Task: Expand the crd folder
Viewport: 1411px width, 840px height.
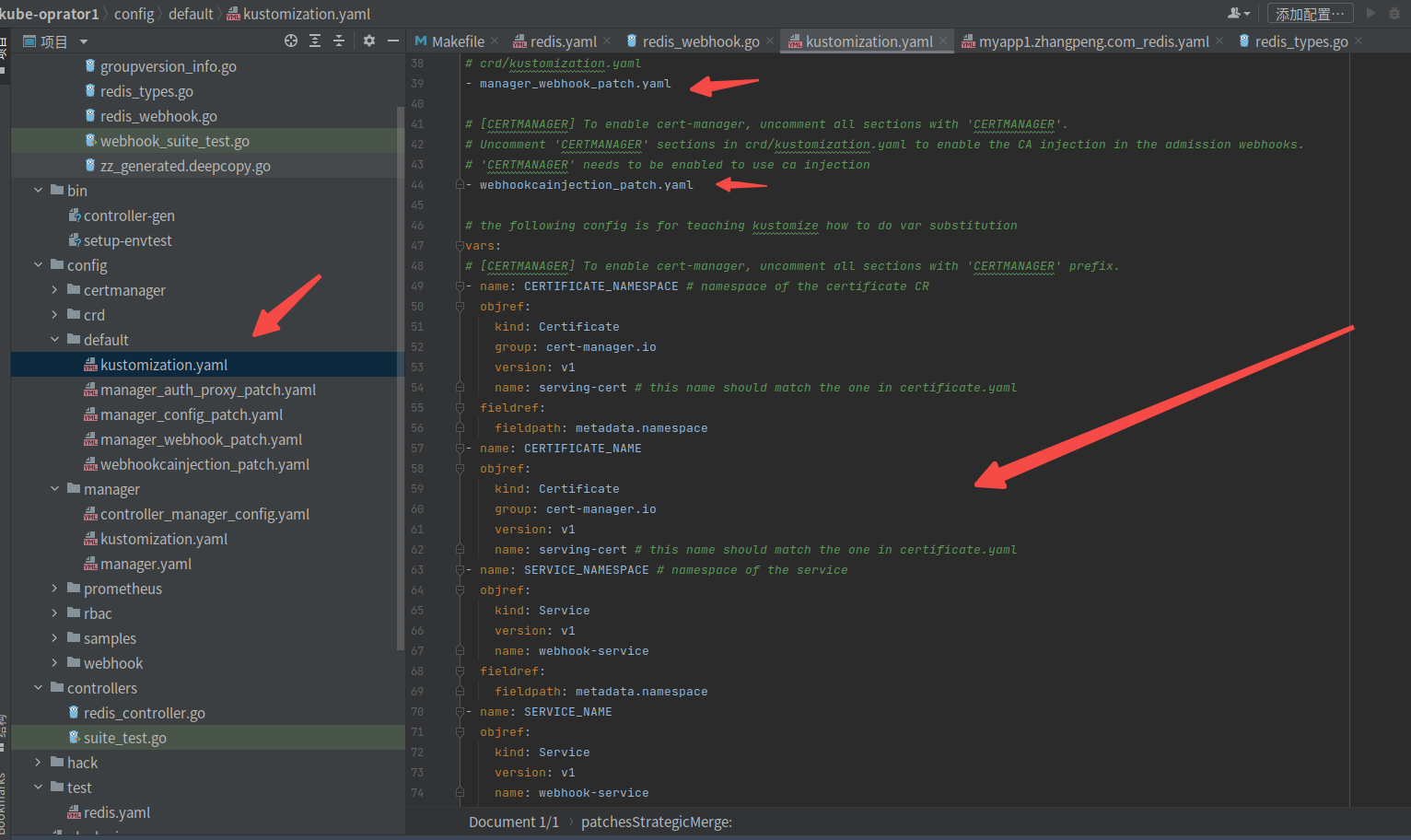Action: [x=54, y=314]
